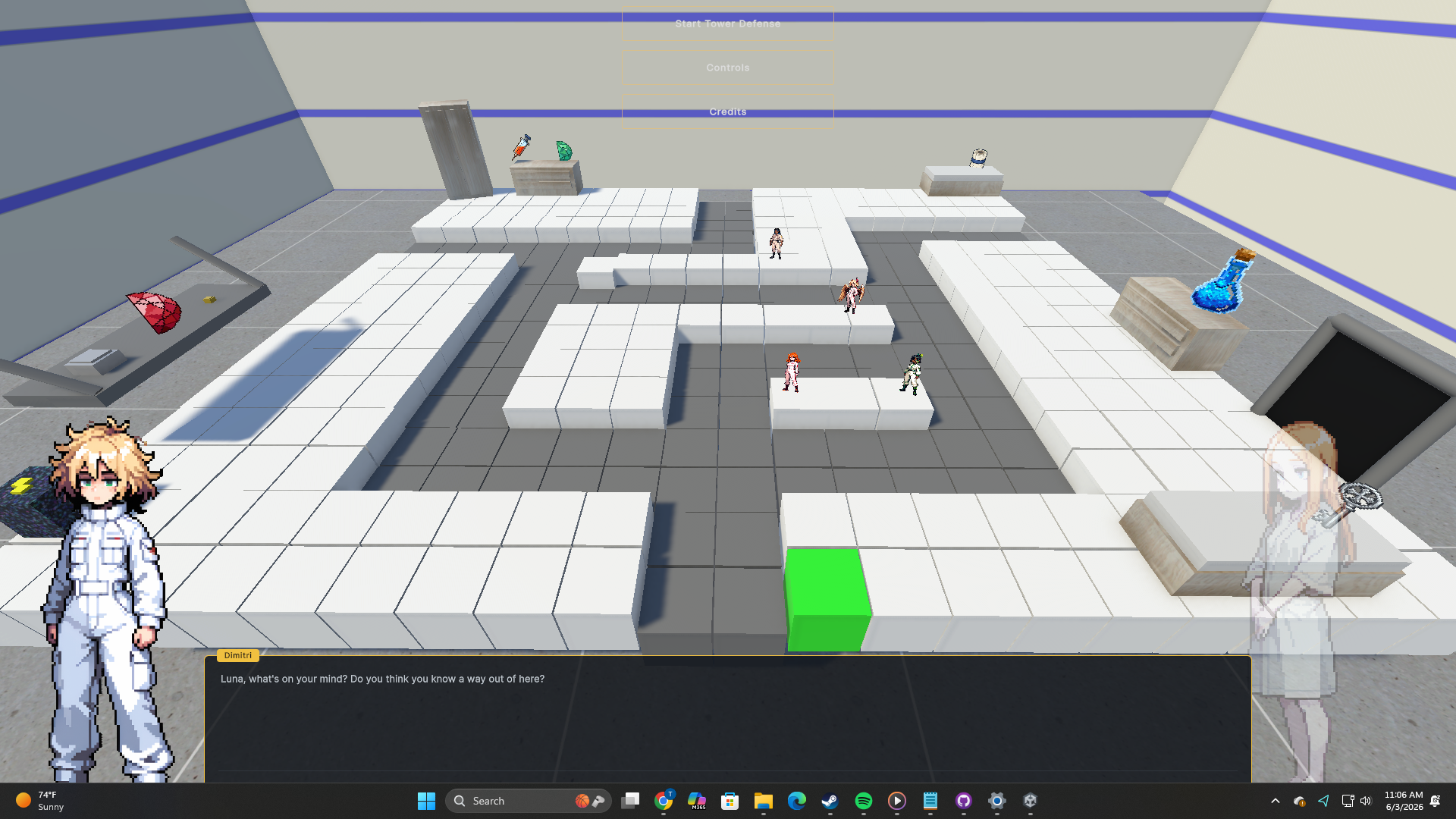Open Microsoft Store from taskbar

pos(730,801)
